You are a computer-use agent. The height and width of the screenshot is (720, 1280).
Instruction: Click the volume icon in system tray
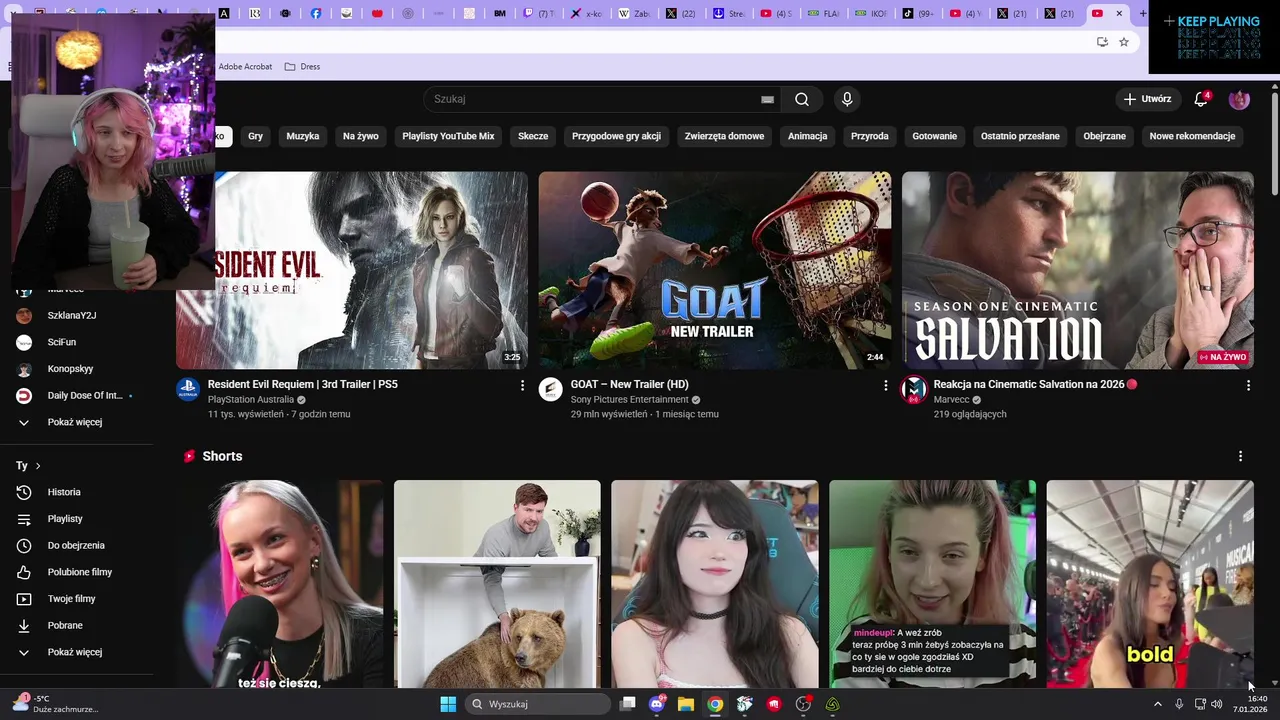coord(1217,704)
